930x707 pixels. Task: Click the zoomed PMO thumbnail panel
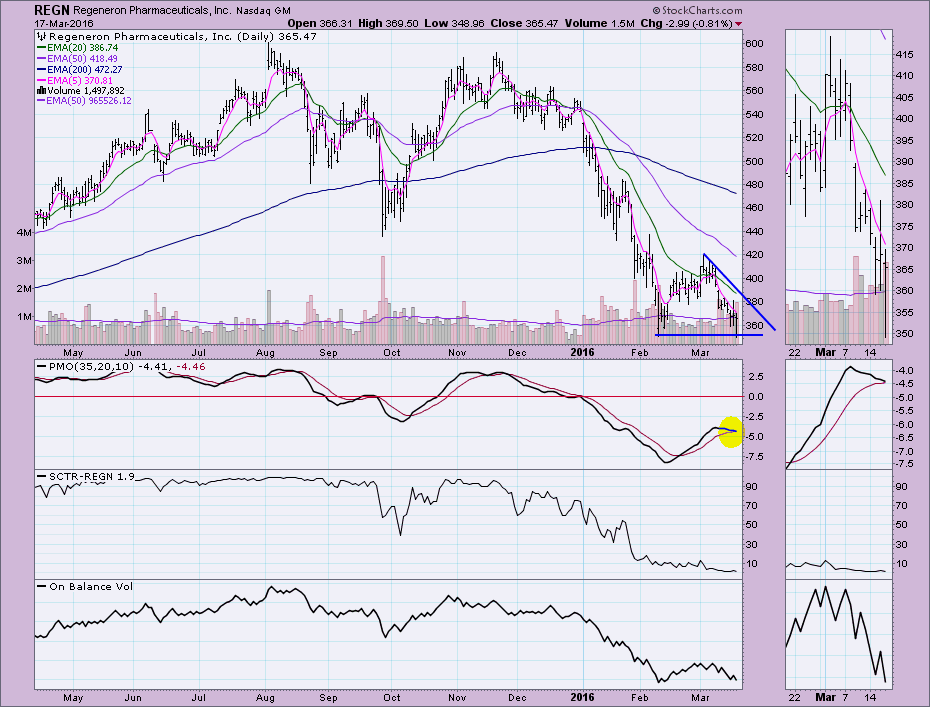pos(835,416)
